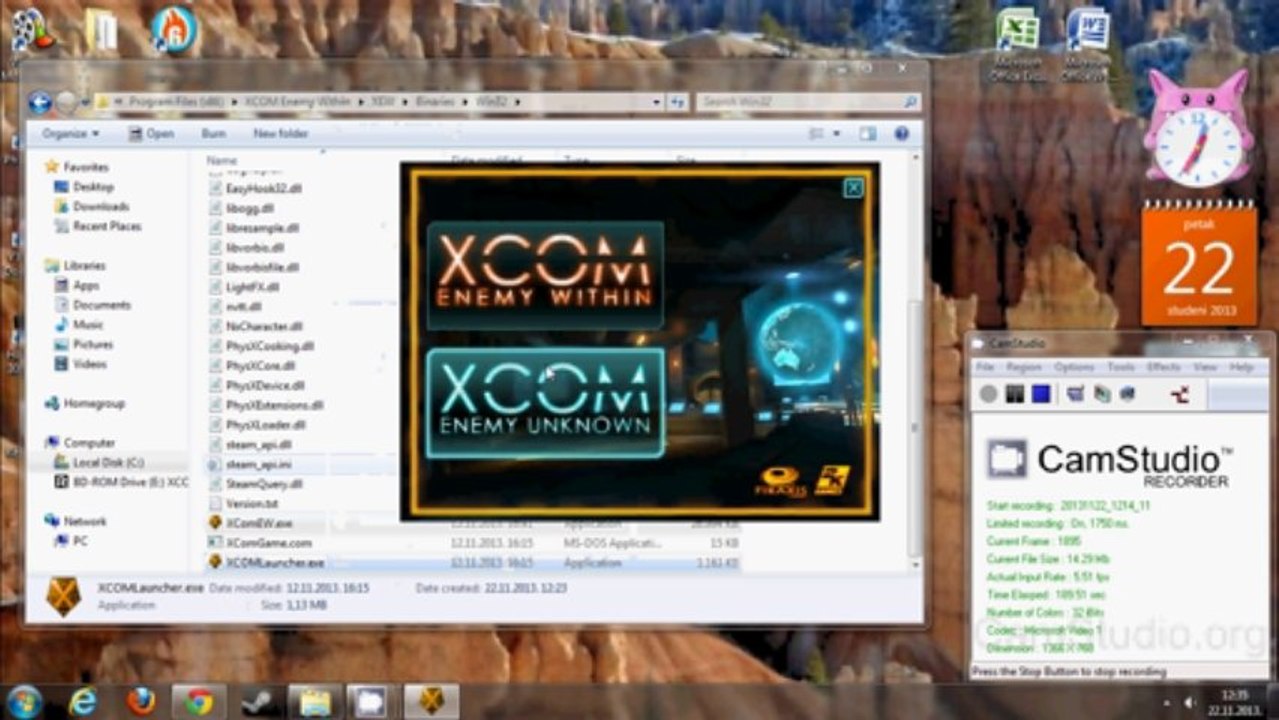Toggle CamStudio view icon after separator
The width and height of the screenshot is (1279, 720).
(1076, 394)
